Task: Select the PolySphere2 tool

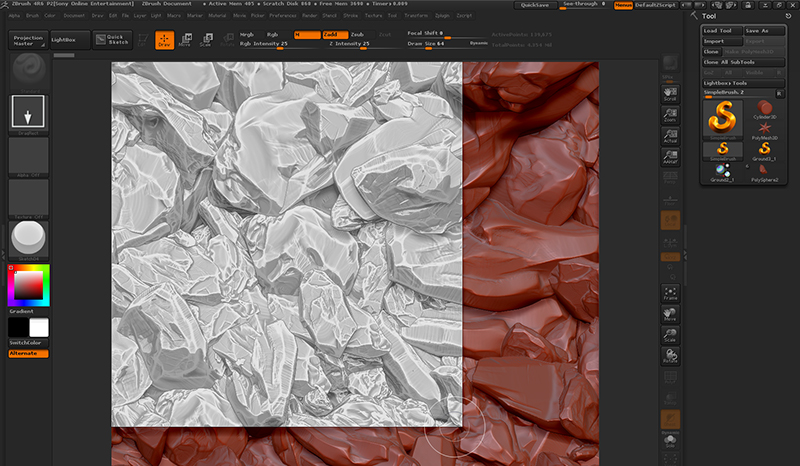Action: click(764, 173)
